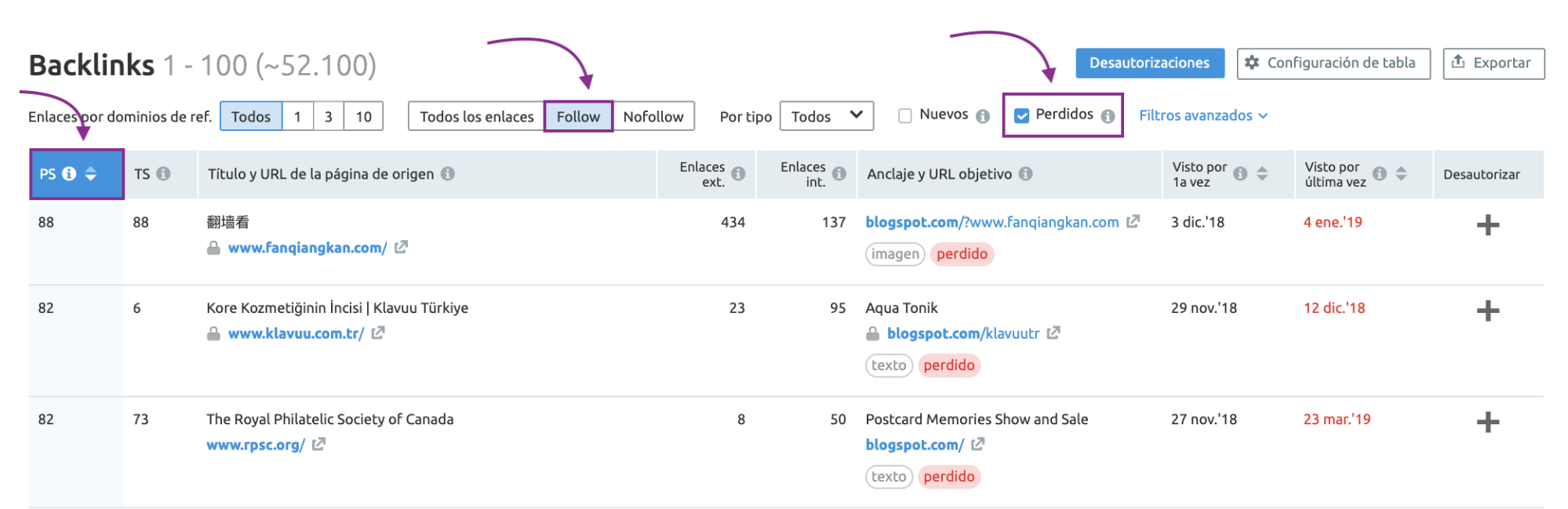
Task: Click lock icon beside www.klavuu.com.tr
Action: point(213,333)
